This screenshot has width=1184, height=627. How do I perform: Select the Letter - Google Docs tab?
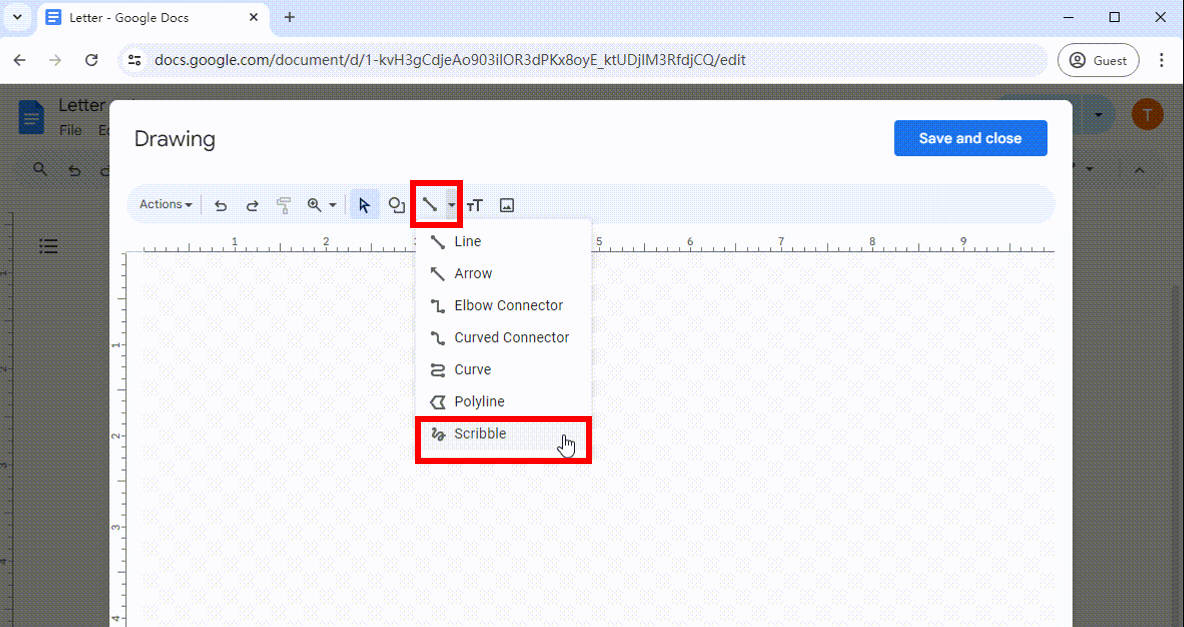pyautogui.click(x=152, y=17)
